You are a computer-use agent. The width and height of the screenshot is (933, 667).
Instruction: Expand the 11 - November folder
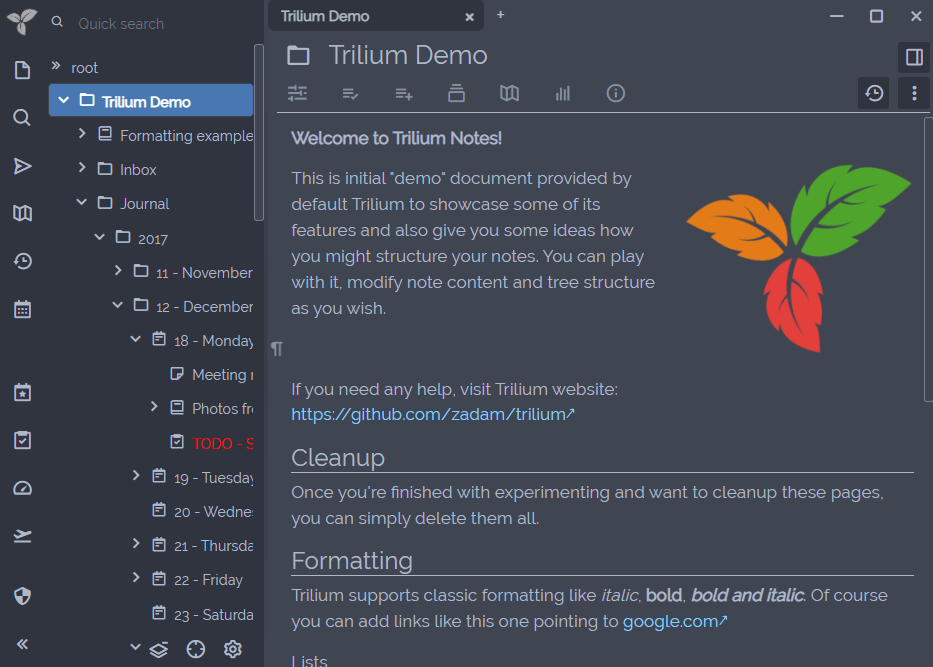click(118, 272)
